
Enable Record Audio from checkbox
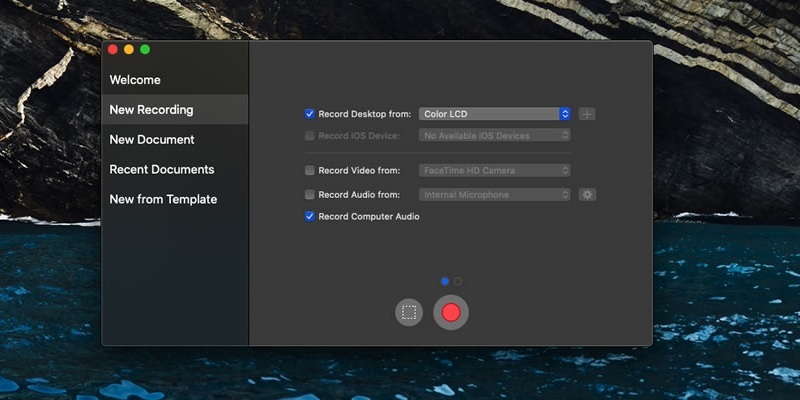(310, 194)
